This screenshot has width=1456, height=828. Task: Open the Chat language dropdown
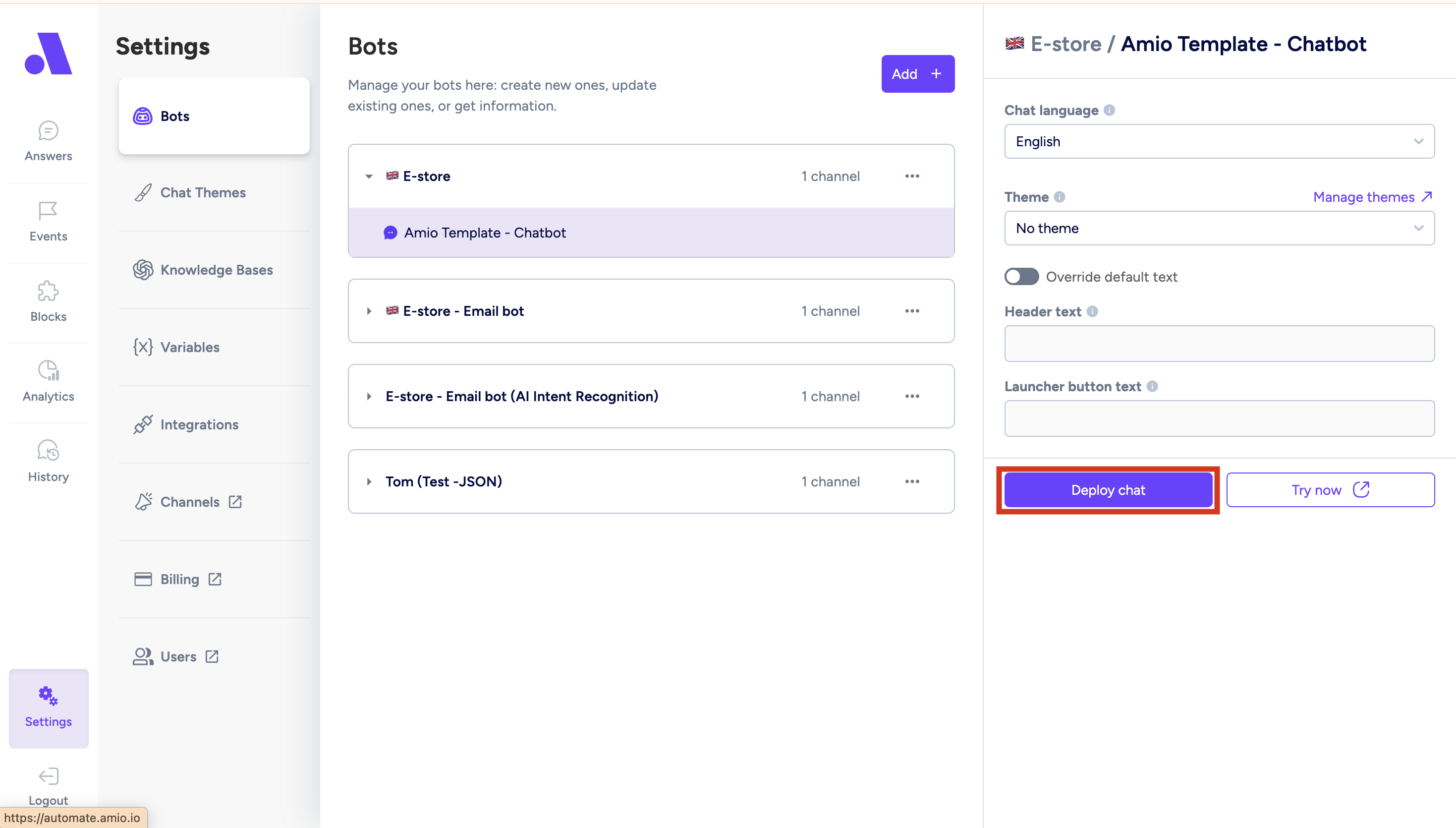tap(1219, 142)
